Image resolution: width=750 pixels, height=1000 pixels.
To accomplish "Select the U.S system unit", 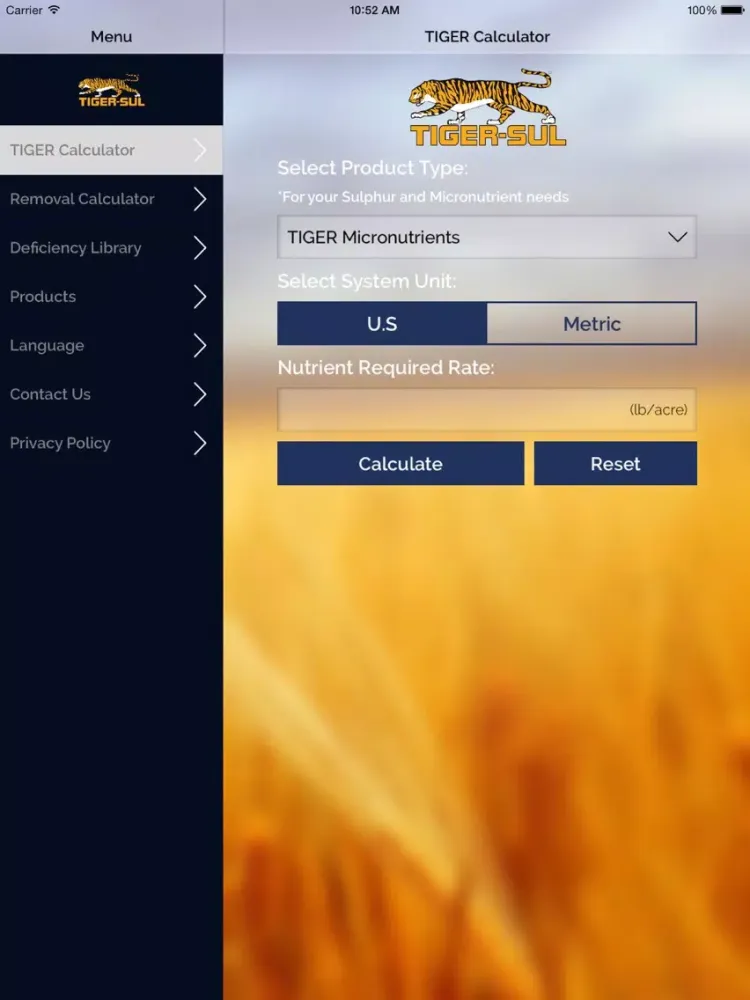I will coord(382,323).
